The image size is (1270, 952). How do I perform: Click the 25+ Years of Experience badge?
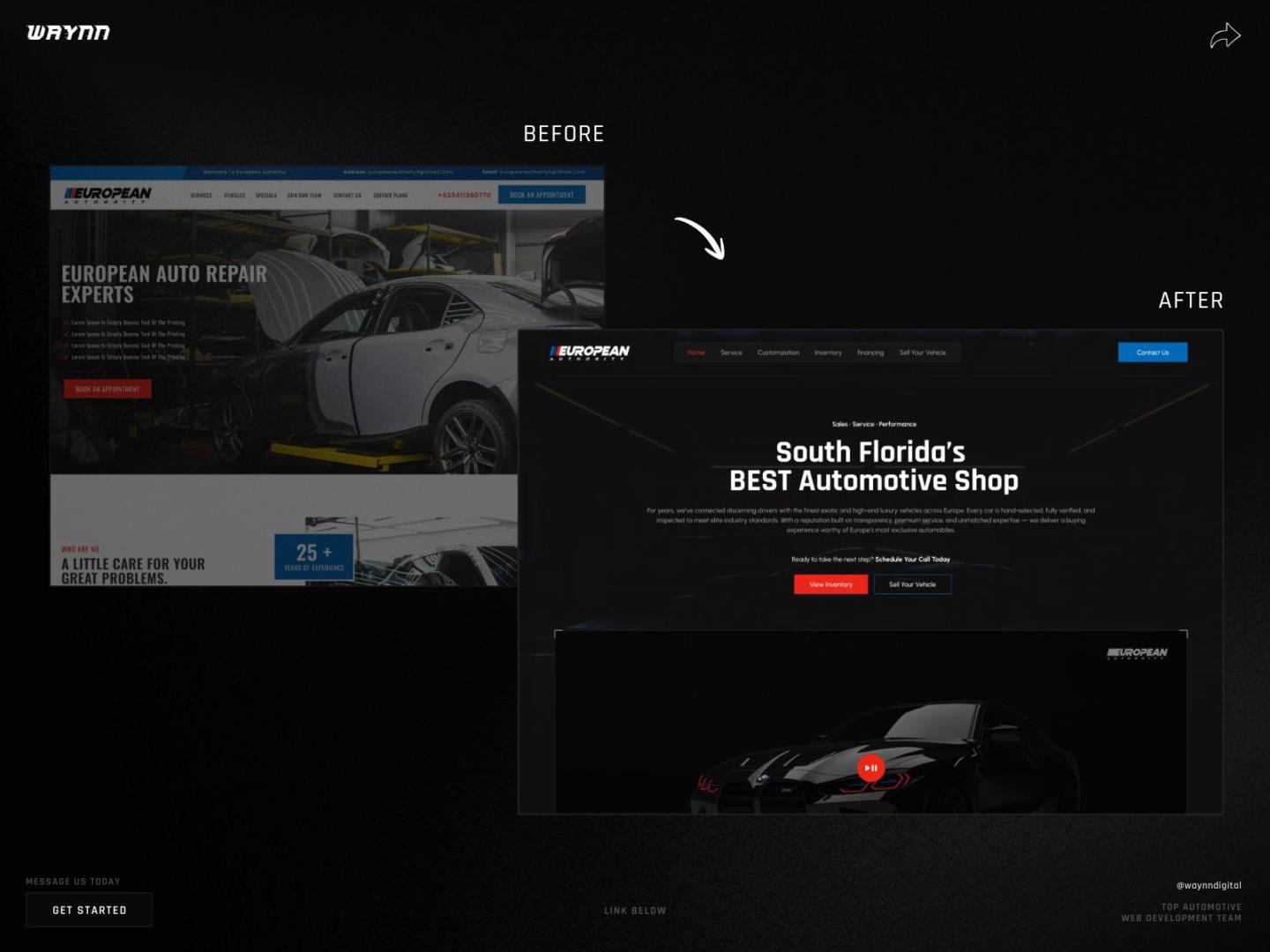[x=314, y=556]
